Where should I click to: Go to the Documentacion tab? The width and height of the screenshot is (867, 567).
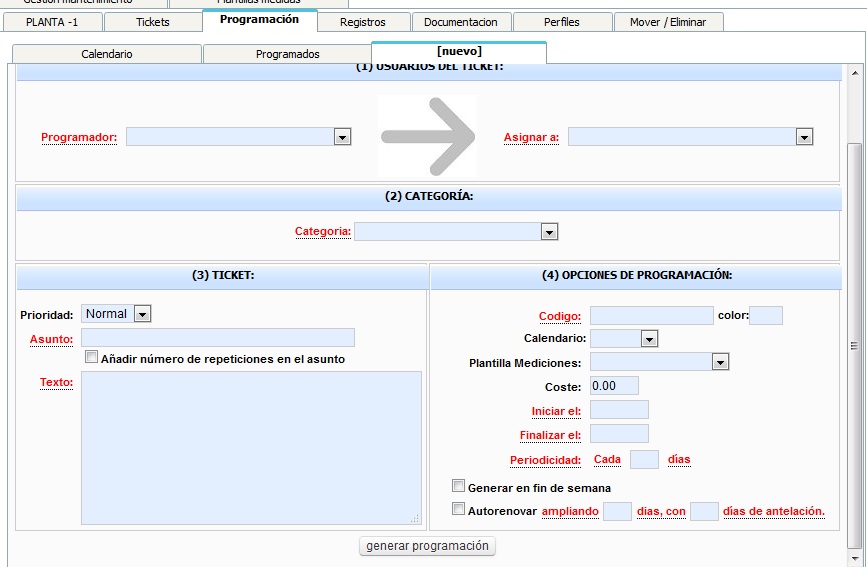[461, 22]
